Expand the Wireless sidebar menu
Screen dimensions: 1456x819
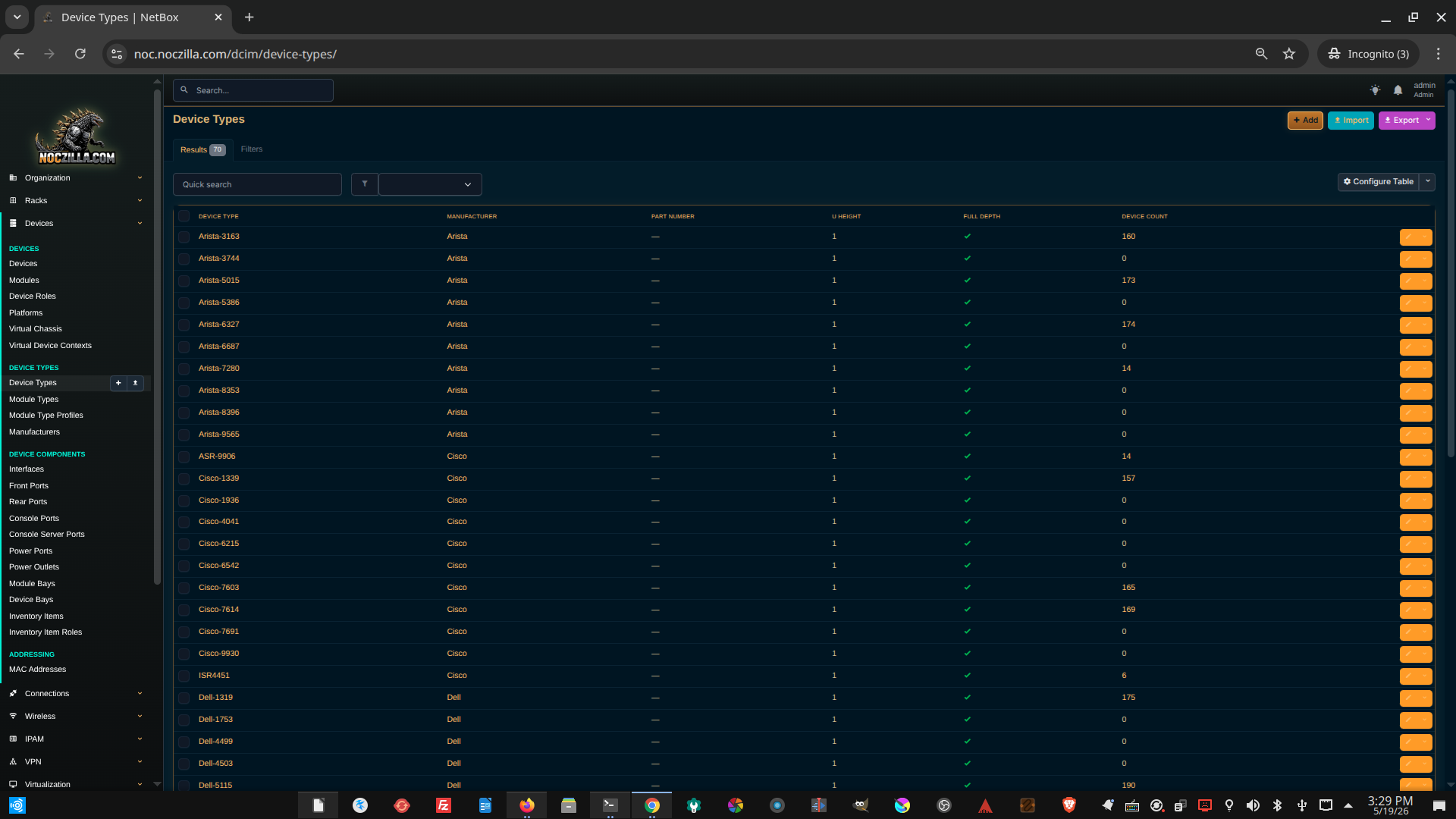[x=76, y=717]
